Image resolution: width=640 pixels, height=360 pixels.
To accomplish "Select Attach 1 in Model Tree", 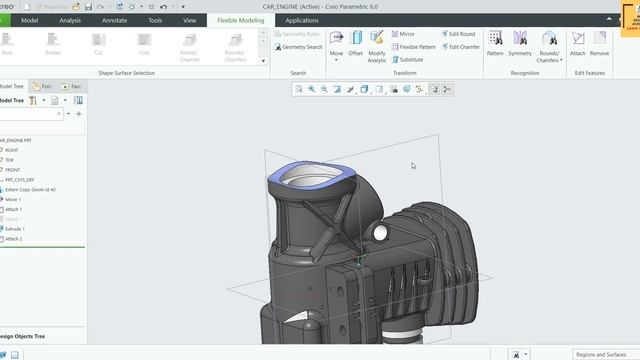I will (x=13, y=209).
